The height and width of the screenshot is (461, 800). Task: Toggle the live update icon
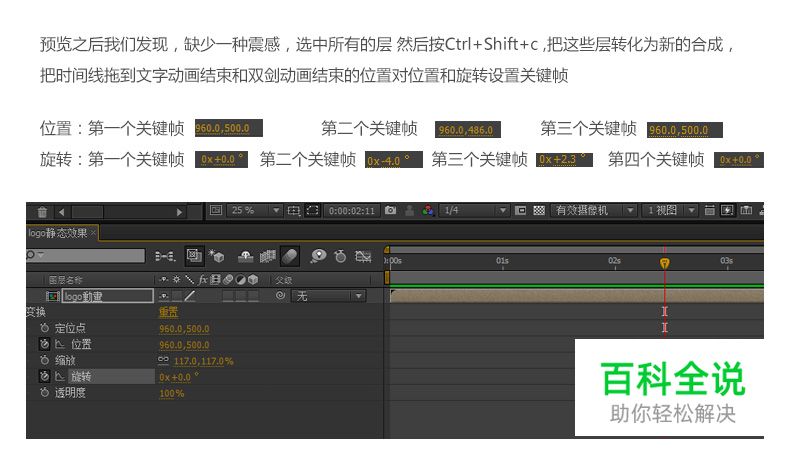coord(194,255)
